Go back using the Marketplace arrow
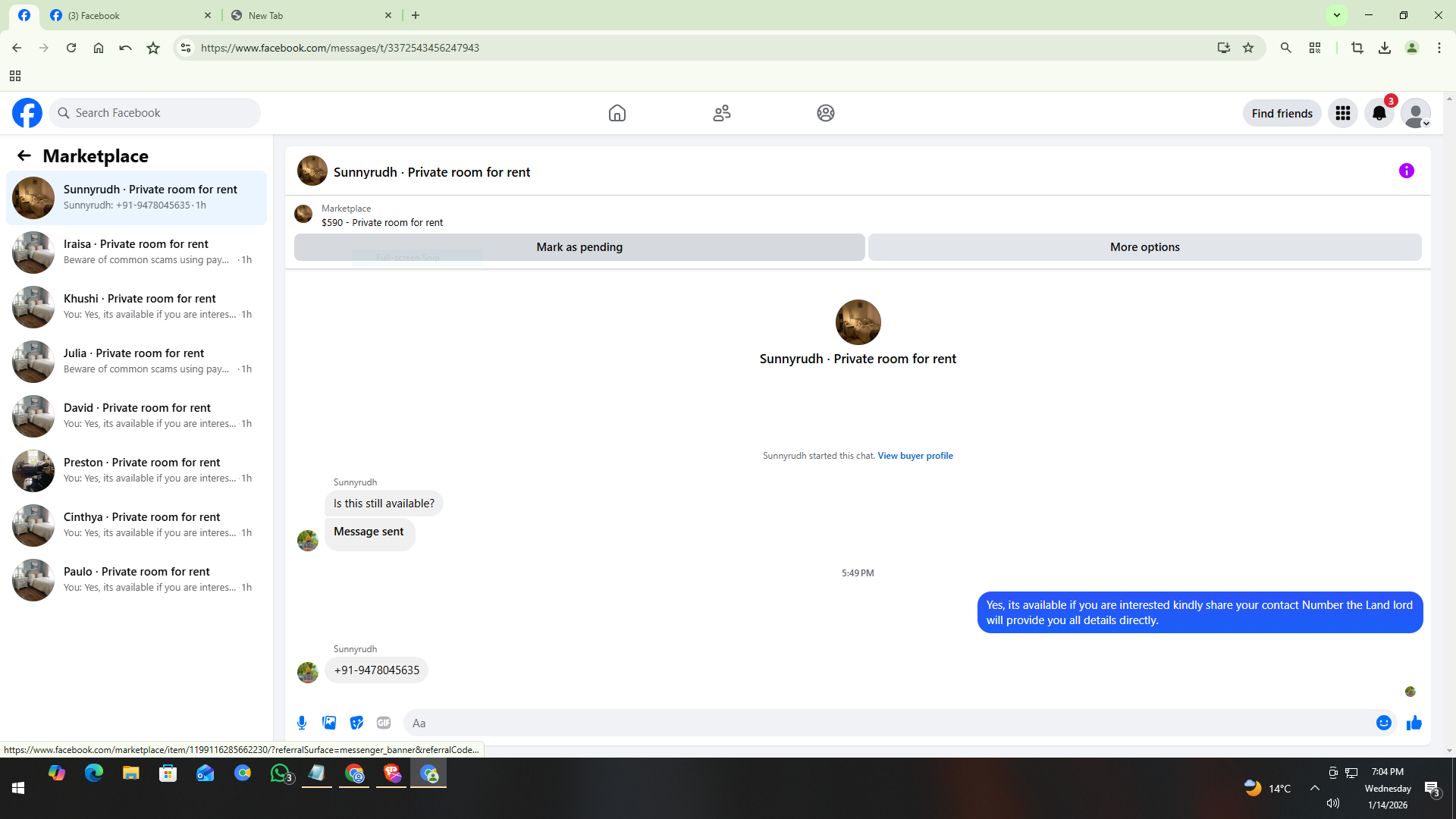The height and width of the screenshot is (819, 1456). tap(24, 155)
